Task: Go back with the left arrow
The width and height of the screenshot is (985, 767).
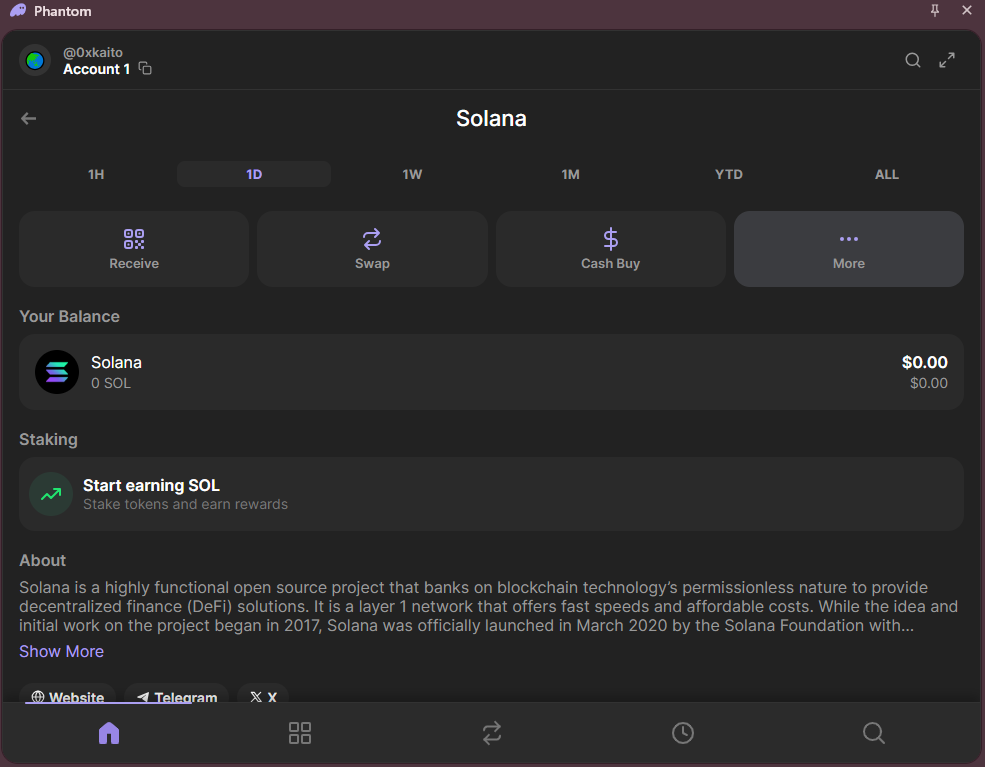Action: (x=28, y=118)
